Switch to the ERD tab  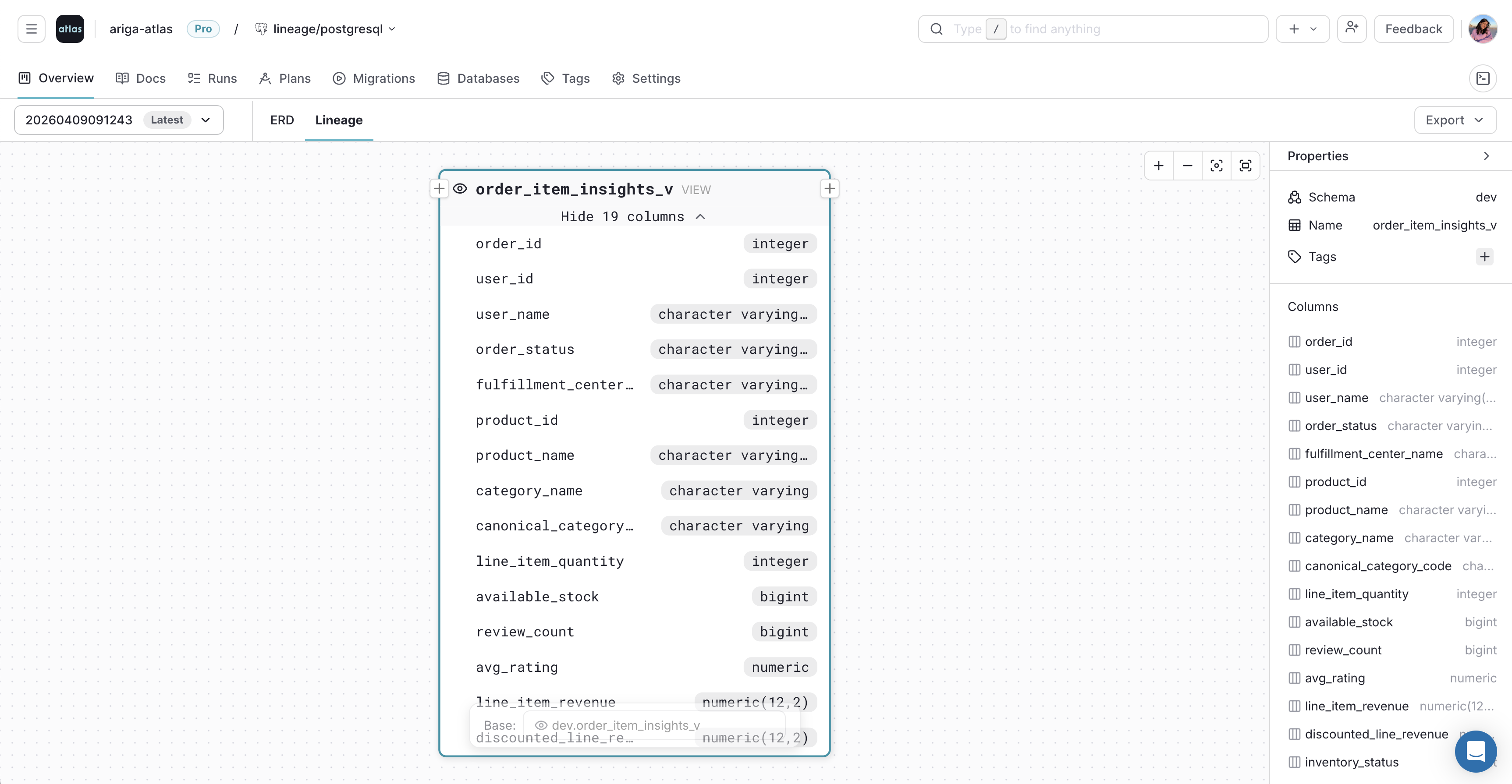point(282,120)
